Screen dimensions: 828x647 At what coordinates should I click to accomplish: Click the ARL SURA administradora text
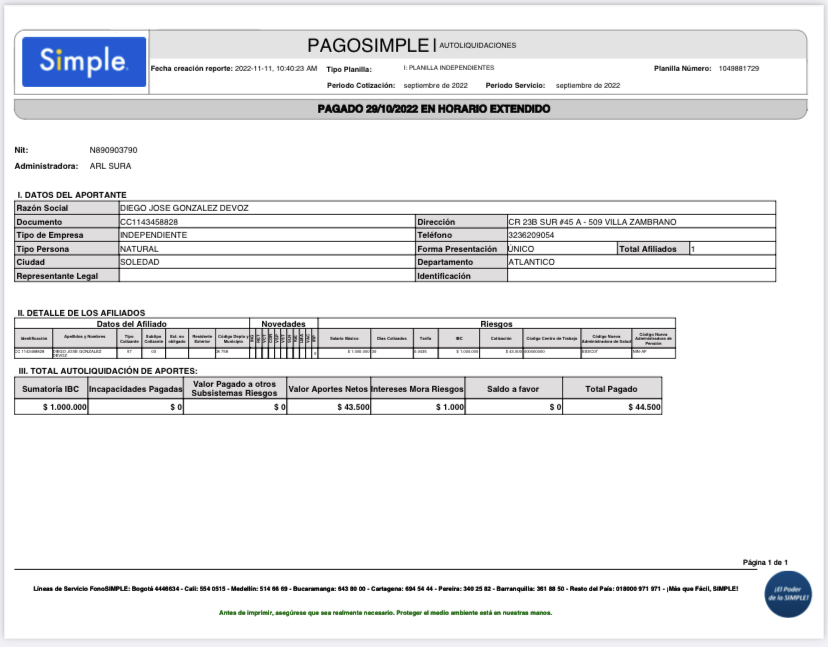[x=110, y=166]
